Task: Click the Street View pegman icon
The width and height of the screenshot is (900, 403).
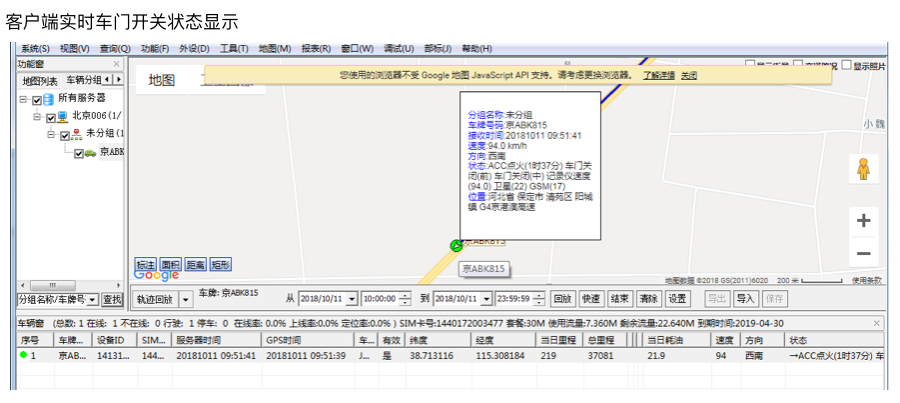Action: pyautogui.click(x=863, y=170)
